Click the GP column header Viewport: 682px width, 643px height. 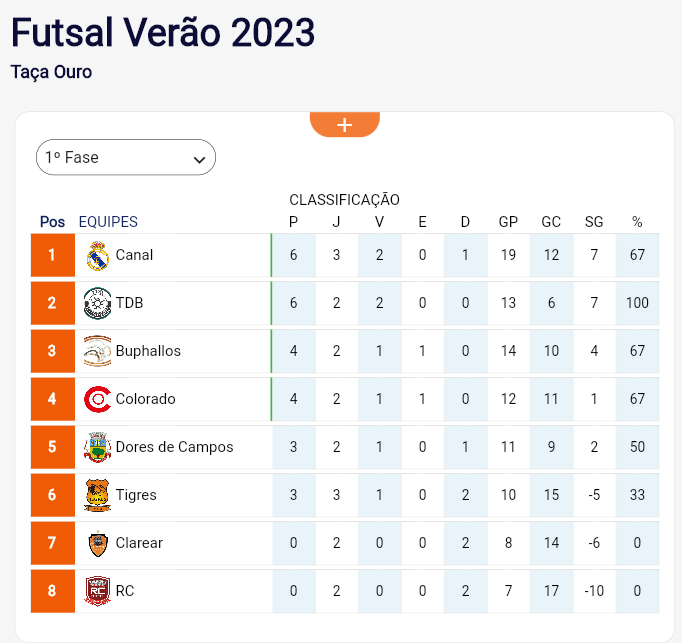click(508, 222)
